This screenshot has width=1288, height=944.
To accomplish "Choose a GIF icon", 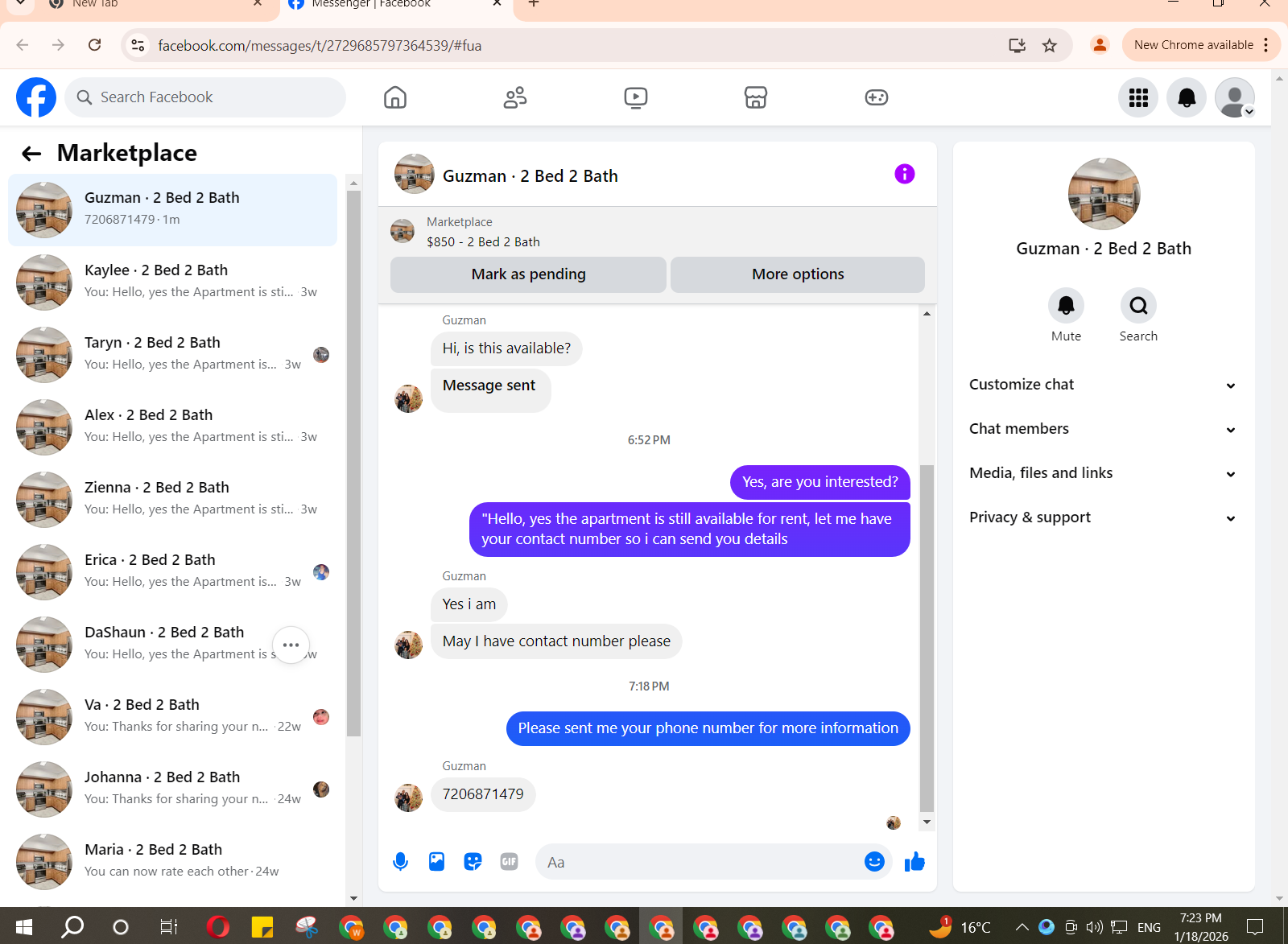I will (x=509, y=862).
